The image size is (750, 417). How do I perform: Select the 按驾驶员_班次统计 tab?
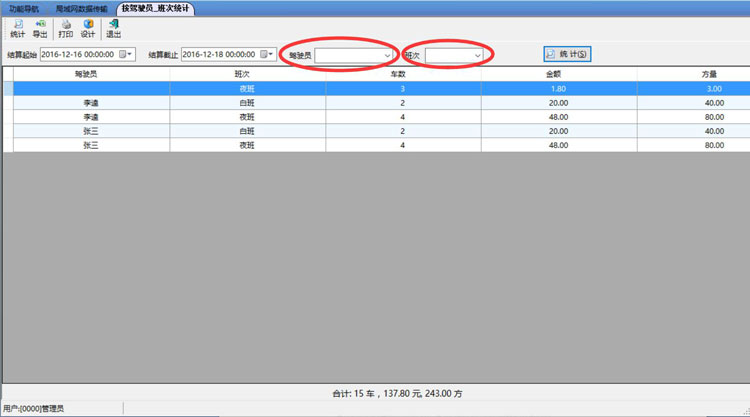point(155,8)
